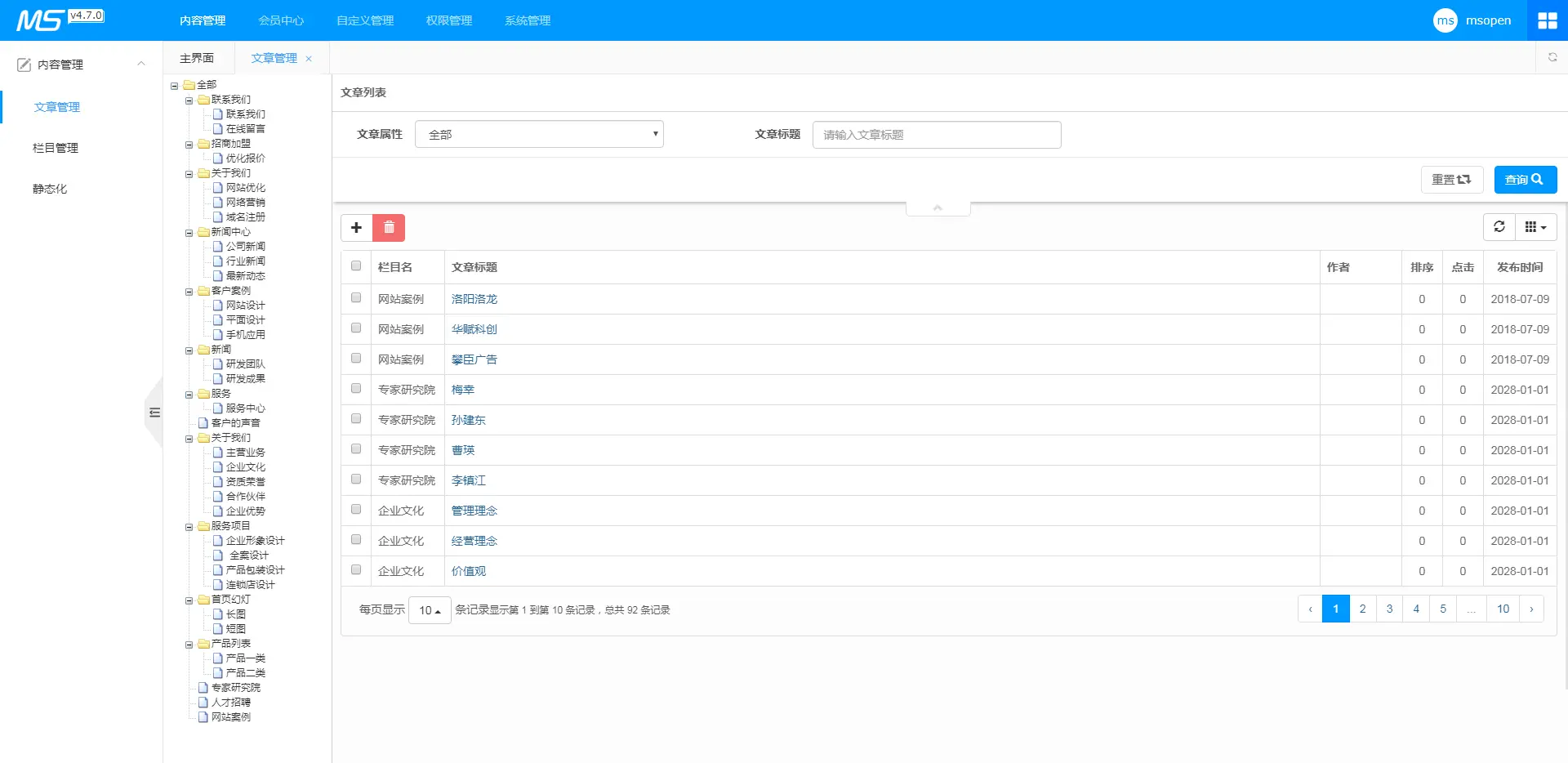
Task: Select 公司新闻 in the category tree
Action: tap(246, 247)
